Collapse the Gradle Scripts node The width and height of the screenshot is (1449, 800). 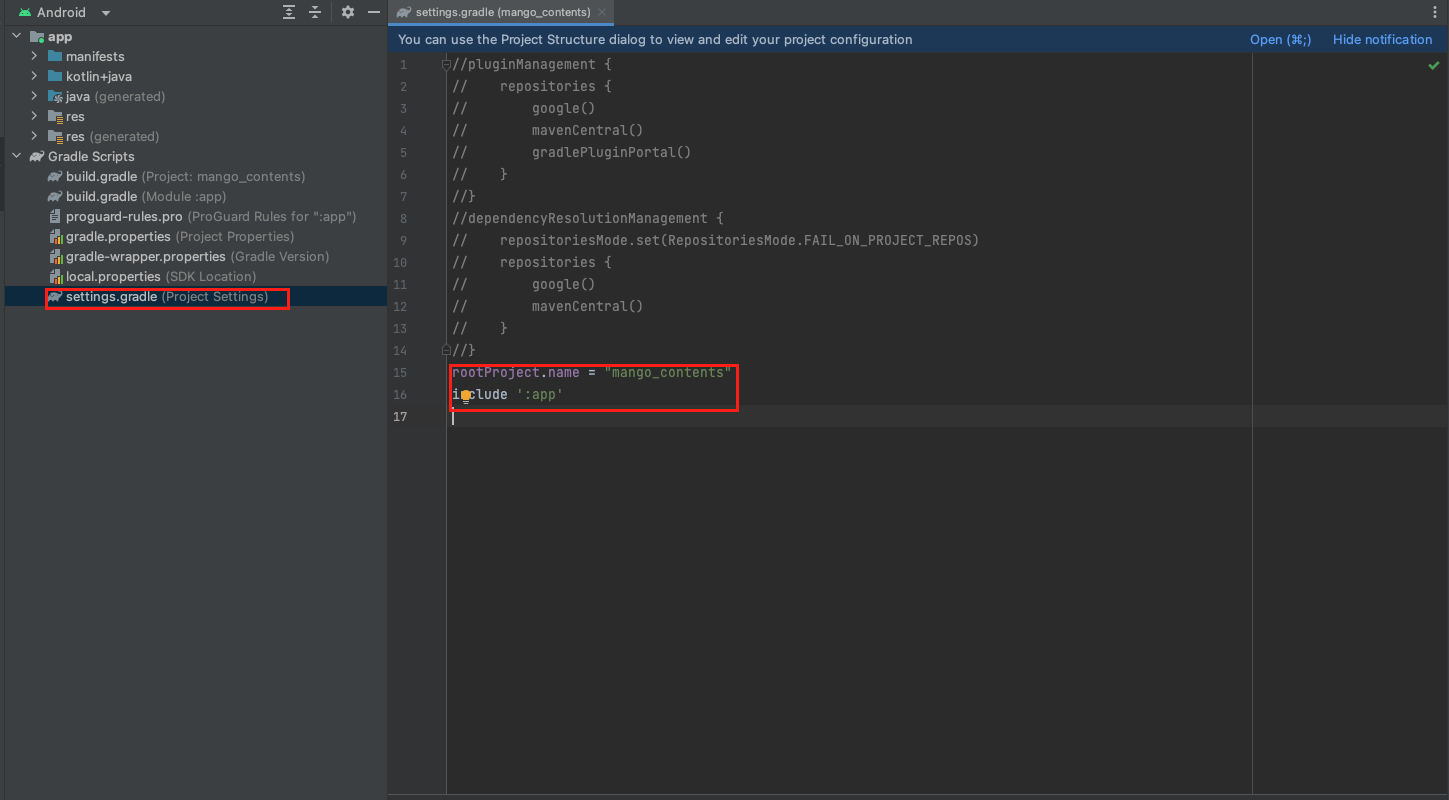[x=16, y=156]
